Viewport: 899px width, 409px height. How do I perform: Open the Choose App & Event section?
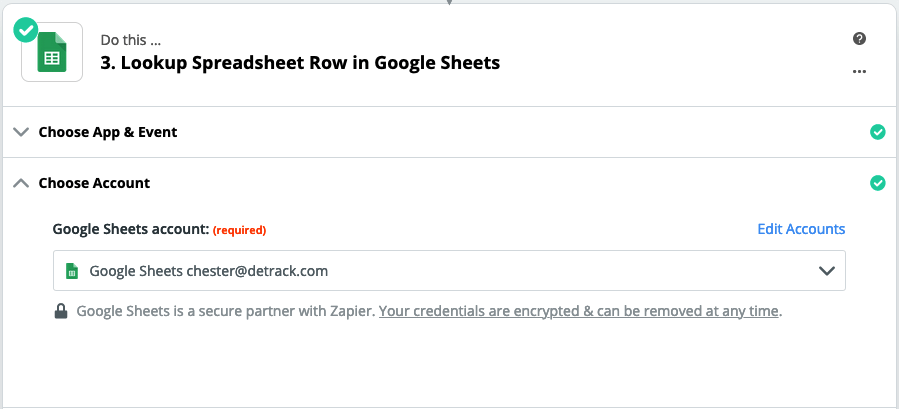pos(450,132)
